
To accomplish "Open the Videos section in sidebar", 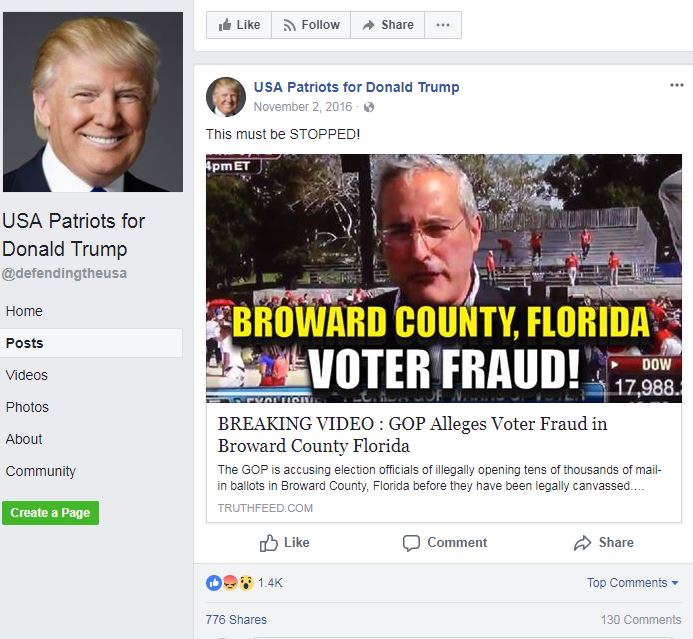I will pos(27,375).
